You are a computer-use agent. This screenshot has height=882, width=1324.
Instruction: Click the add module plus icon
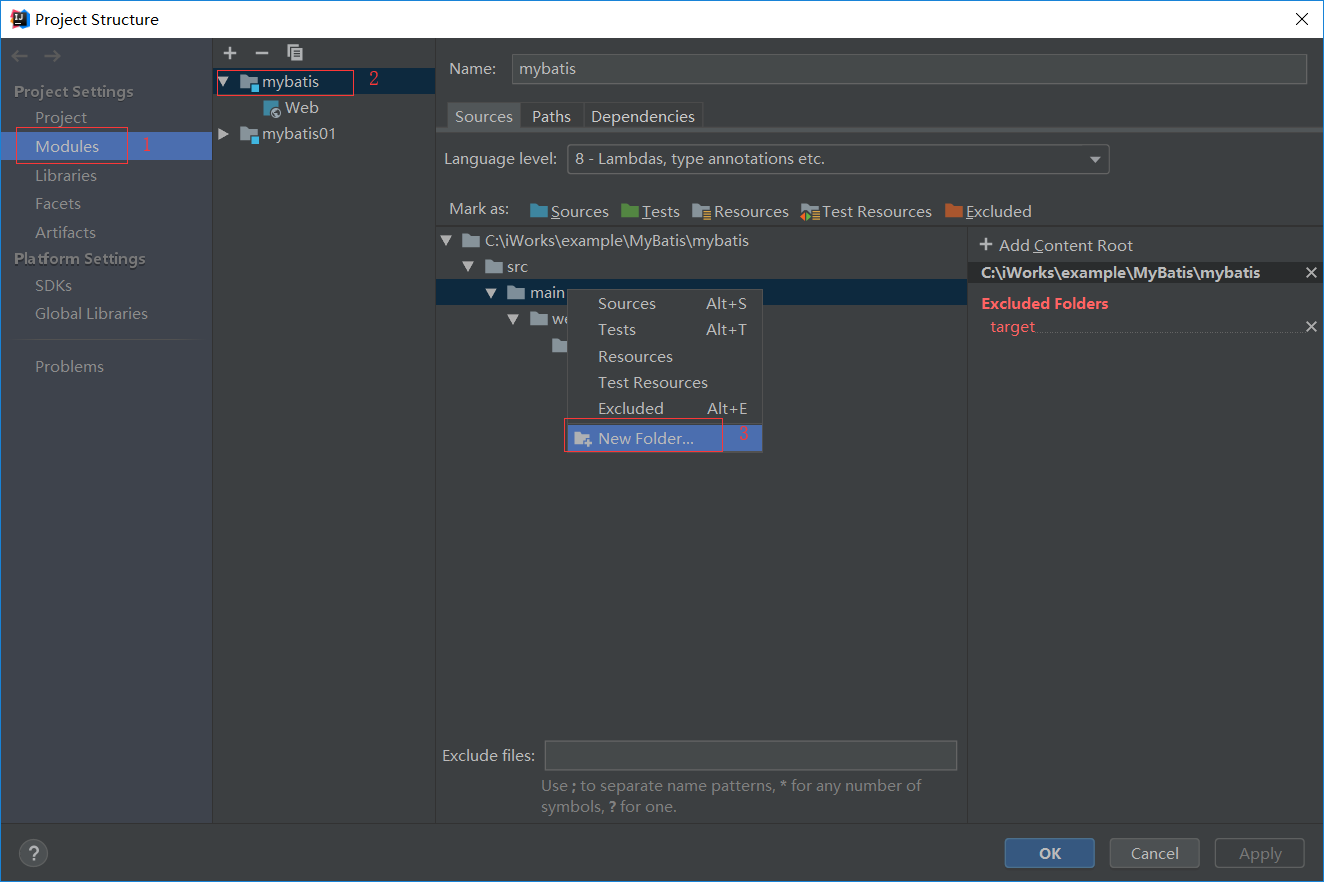(230, 53)
